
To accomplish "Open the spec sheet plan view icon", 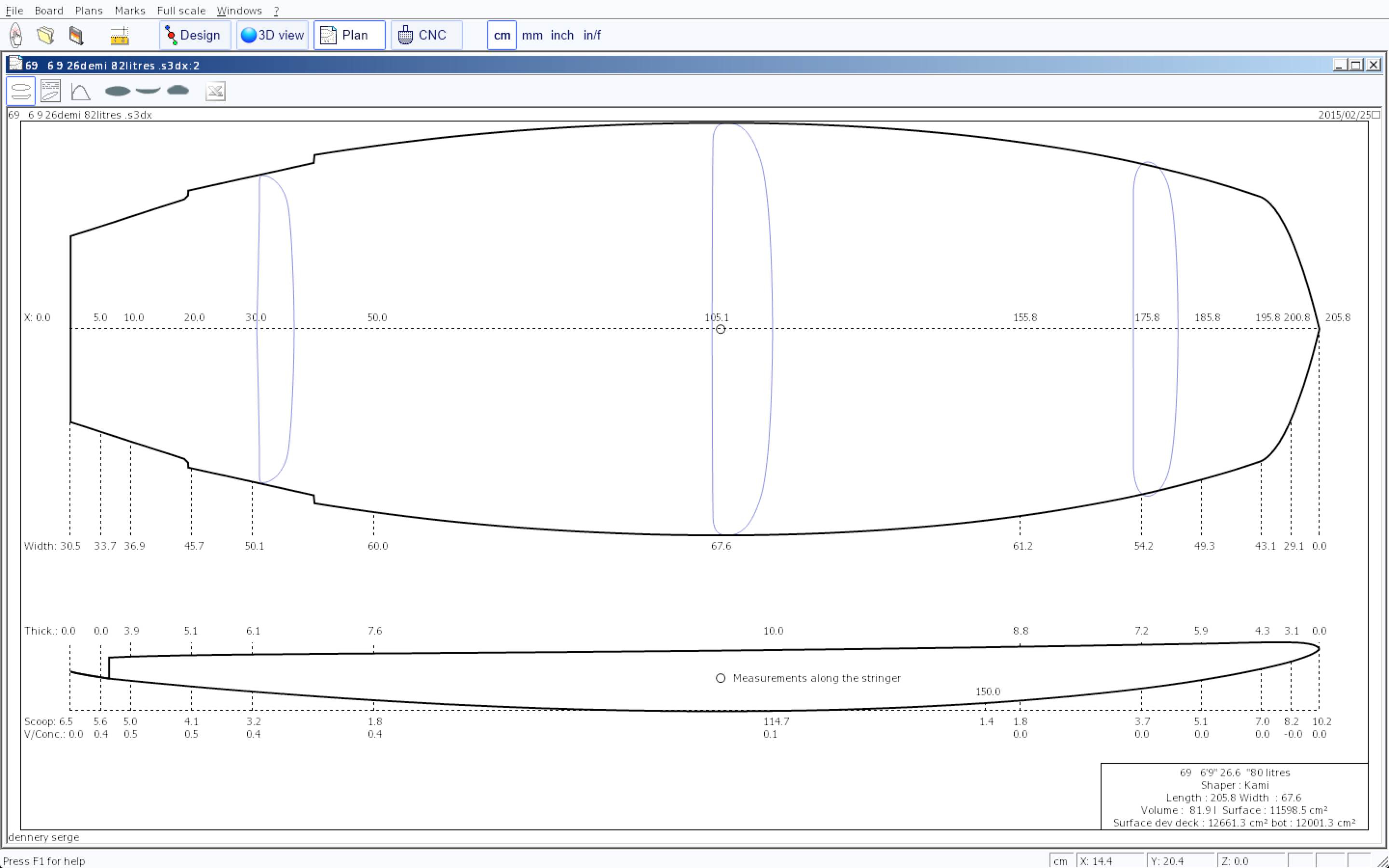I will click(51, 91).
